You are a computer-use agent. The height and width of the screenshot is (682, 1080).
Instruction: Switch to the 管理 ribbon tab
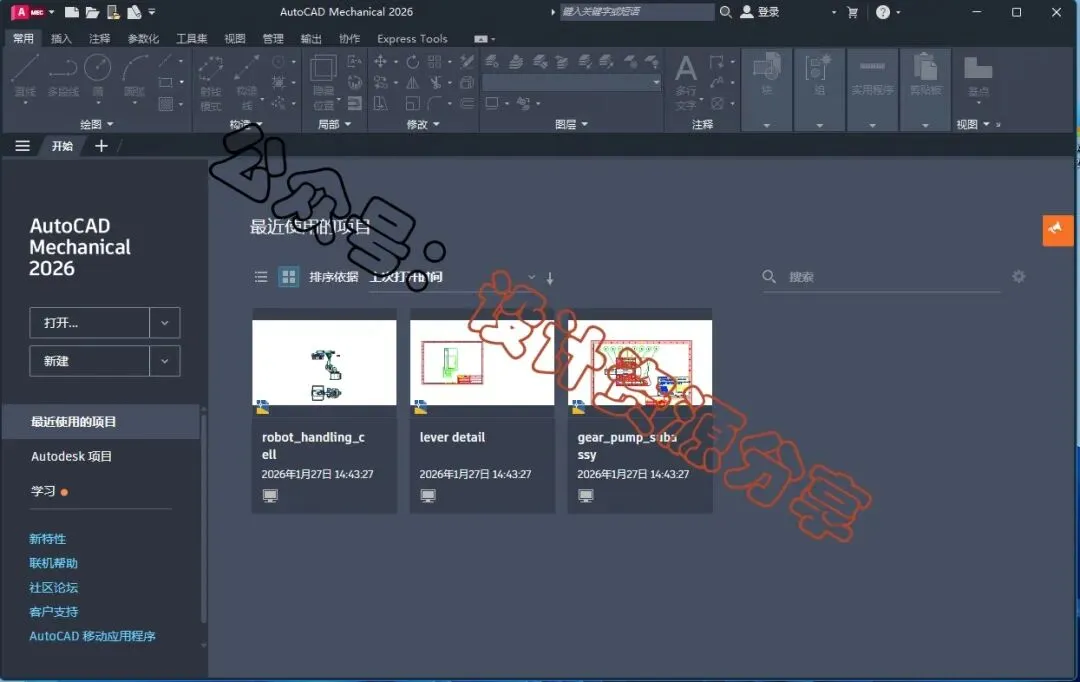273,39
